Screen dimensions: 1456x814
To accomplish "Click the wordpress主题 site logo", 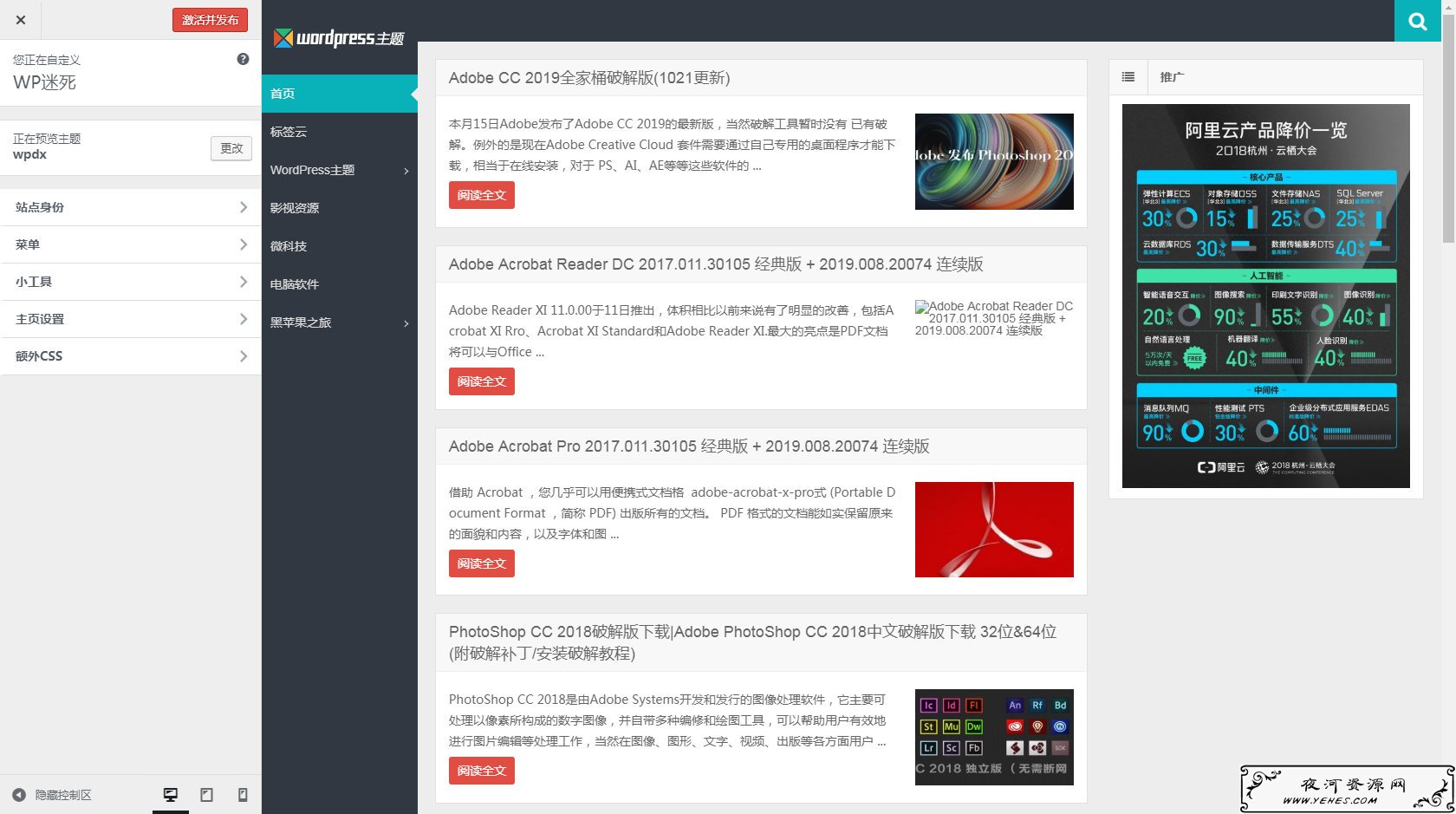I will [x=339, y=38].
